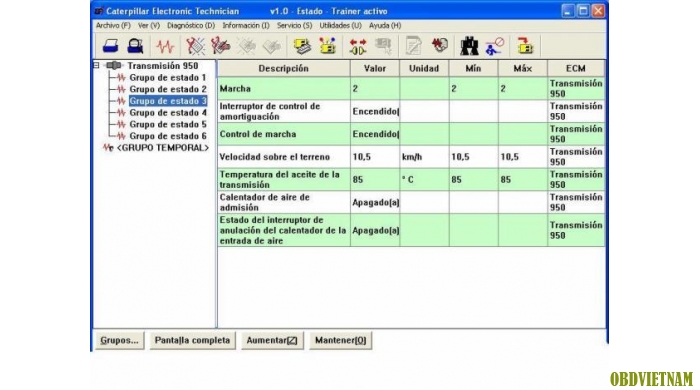Image resolution: width=700 pixels, height=390 pixels.
Task: Collapse the Transmisión 950 tree node
Action: pyautogui.click(x=96, y=66)
